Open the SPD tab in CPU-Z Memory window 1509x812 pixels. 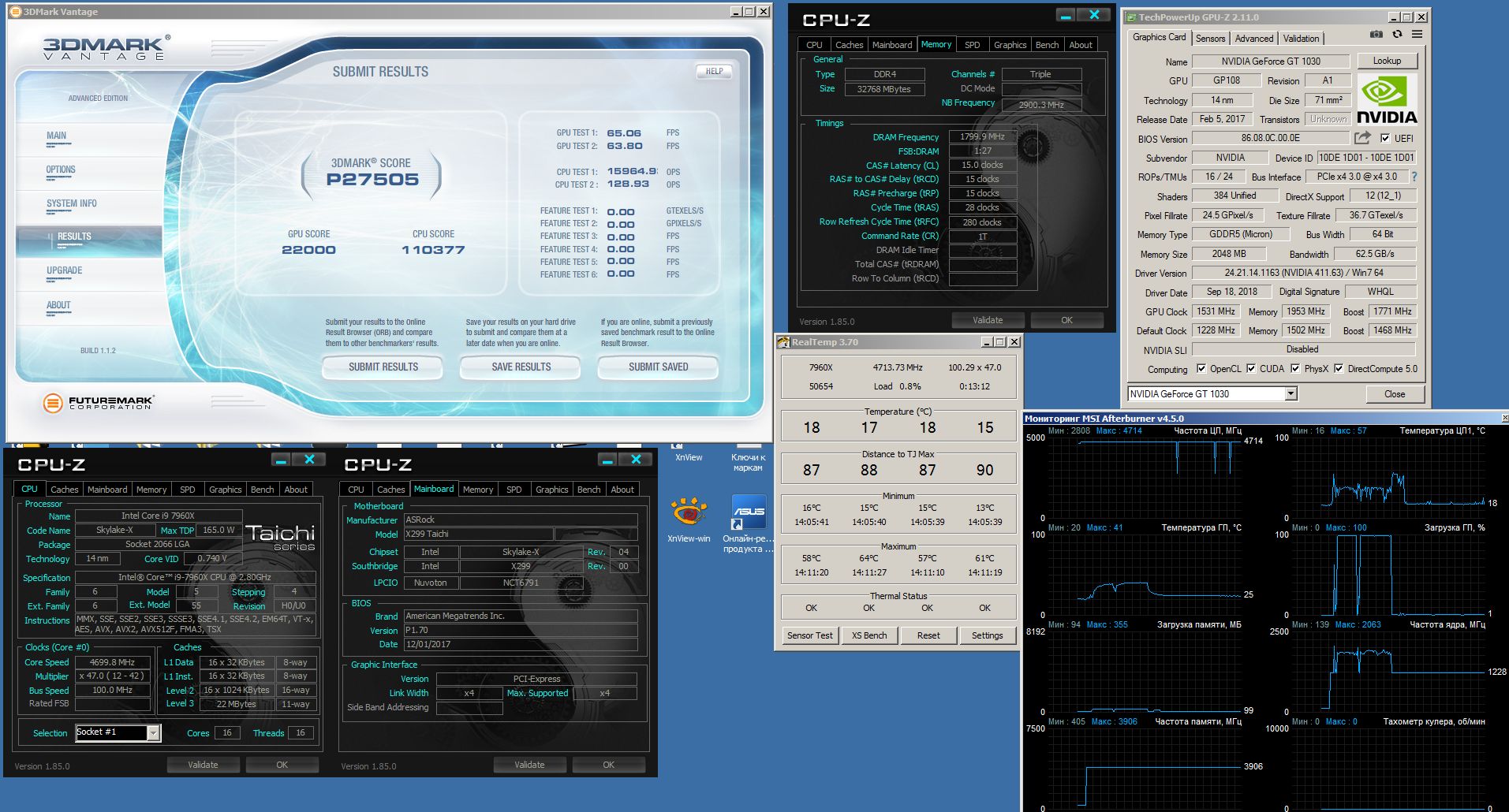[x=973, y=45]
